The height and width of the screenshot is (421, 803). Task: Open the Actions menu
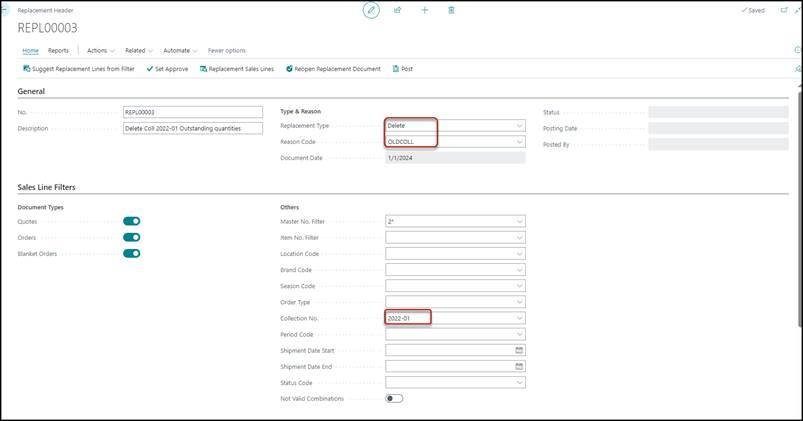pos(100,50)
